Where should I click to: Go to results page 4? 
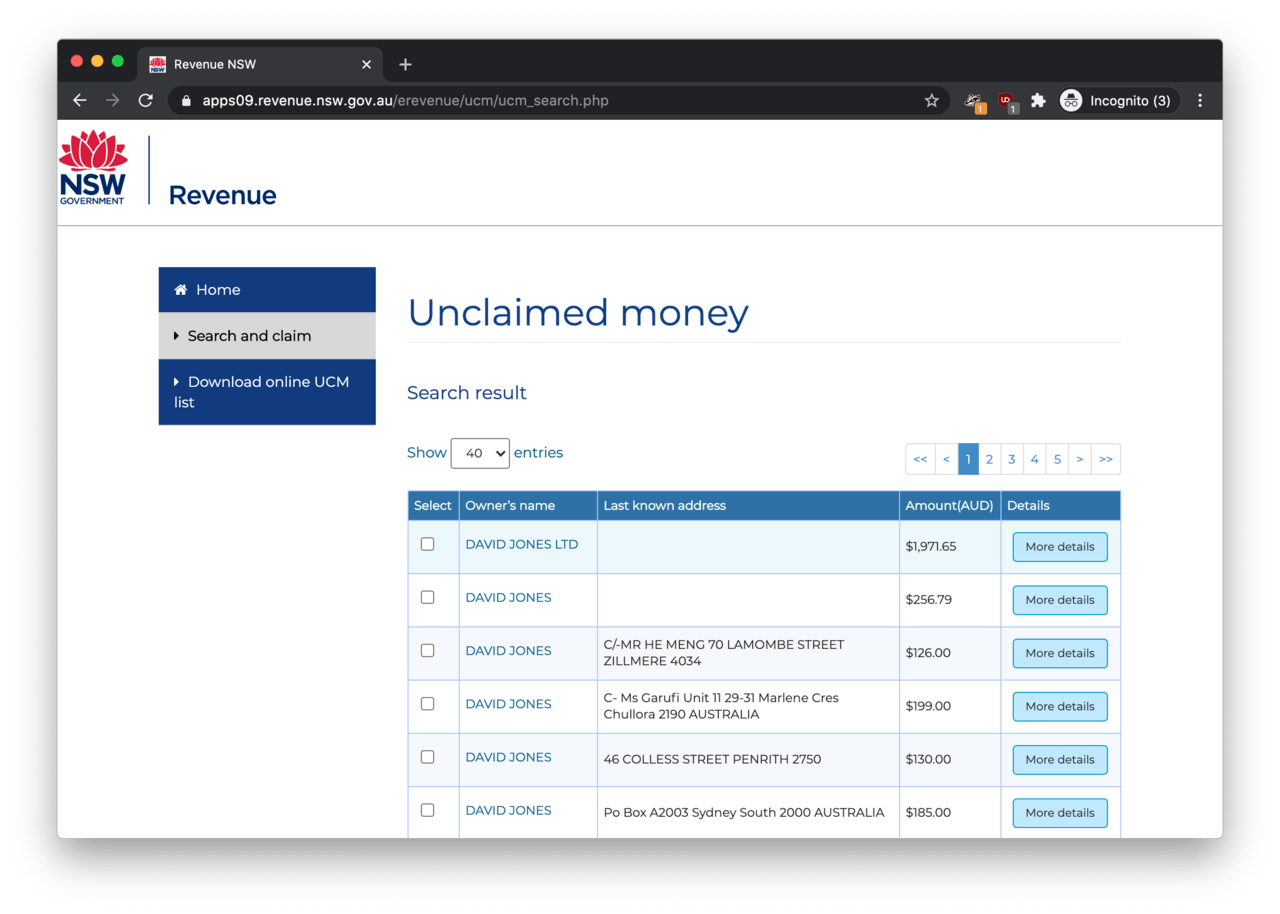pos(1034,459)
